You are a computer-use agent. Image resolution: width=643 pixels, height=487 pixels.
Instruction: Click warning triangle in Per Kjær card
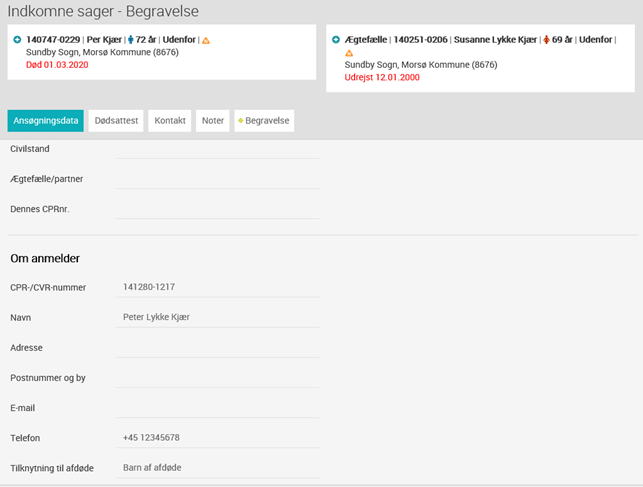pos(206,40)
